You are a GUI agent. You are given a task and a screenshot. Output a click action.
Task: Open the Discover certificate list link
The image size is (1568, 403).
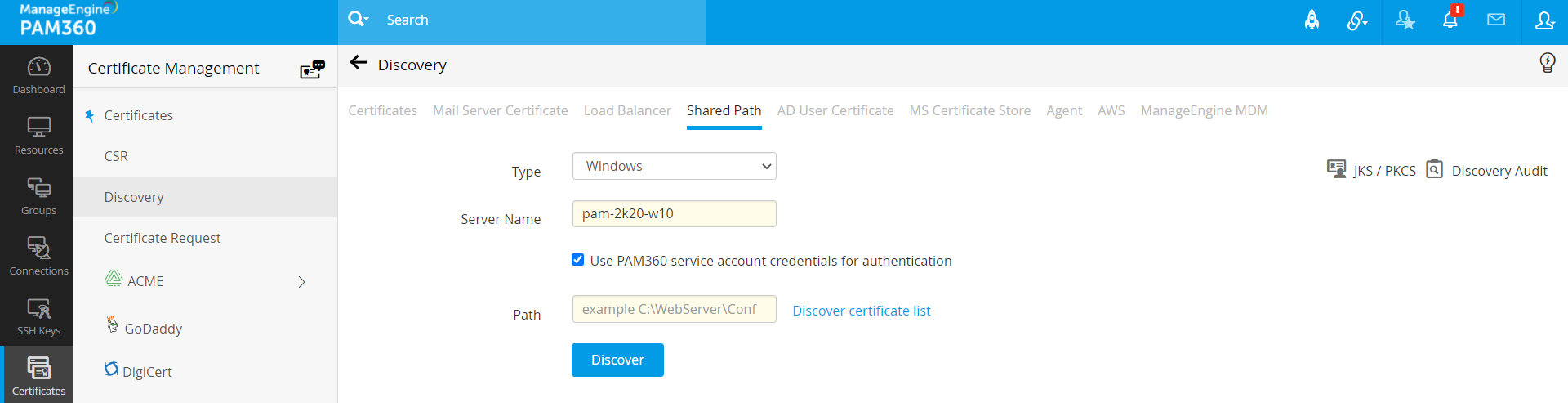point(862,311)
